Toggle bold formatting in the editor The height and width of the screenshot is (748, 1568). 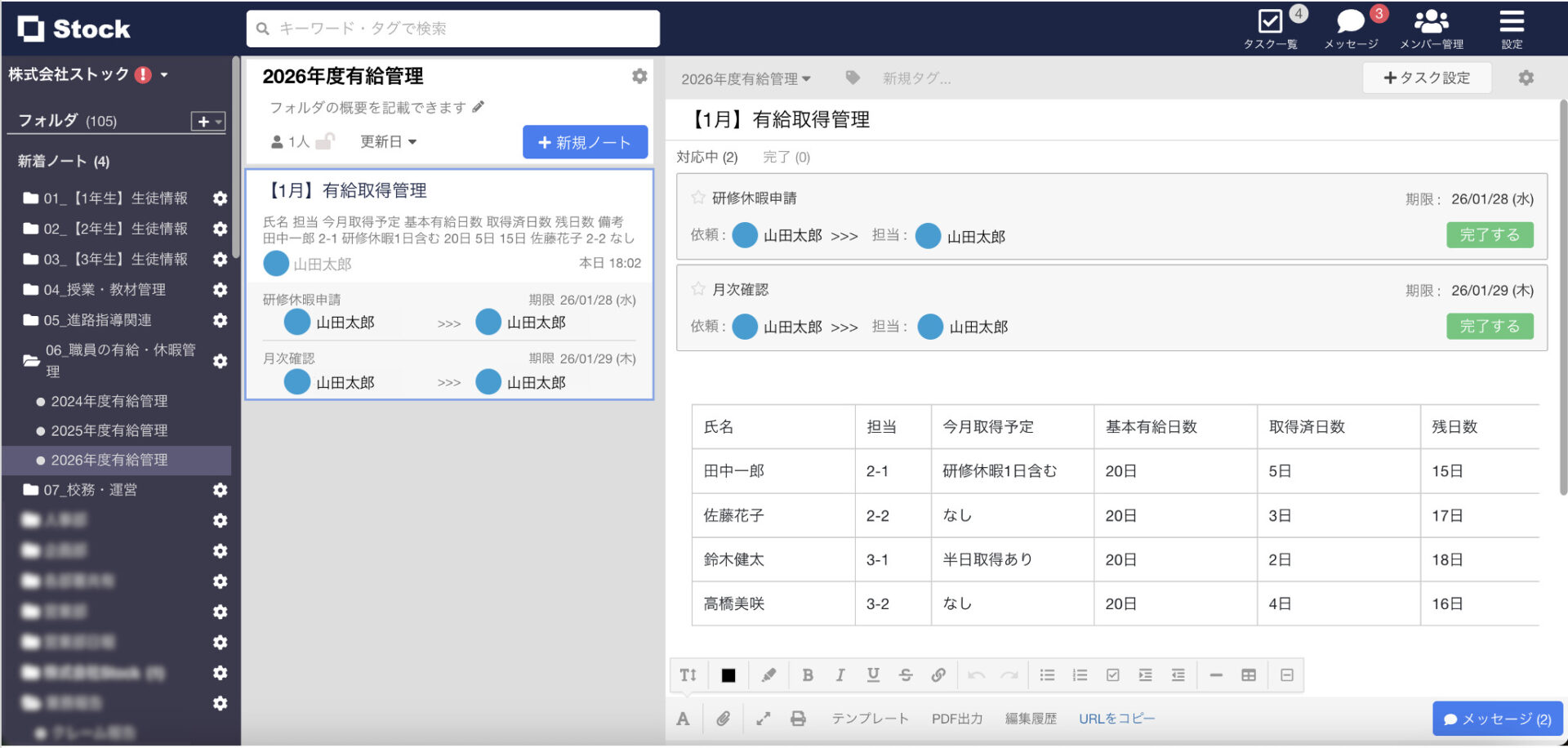click(x=808, y=675)
